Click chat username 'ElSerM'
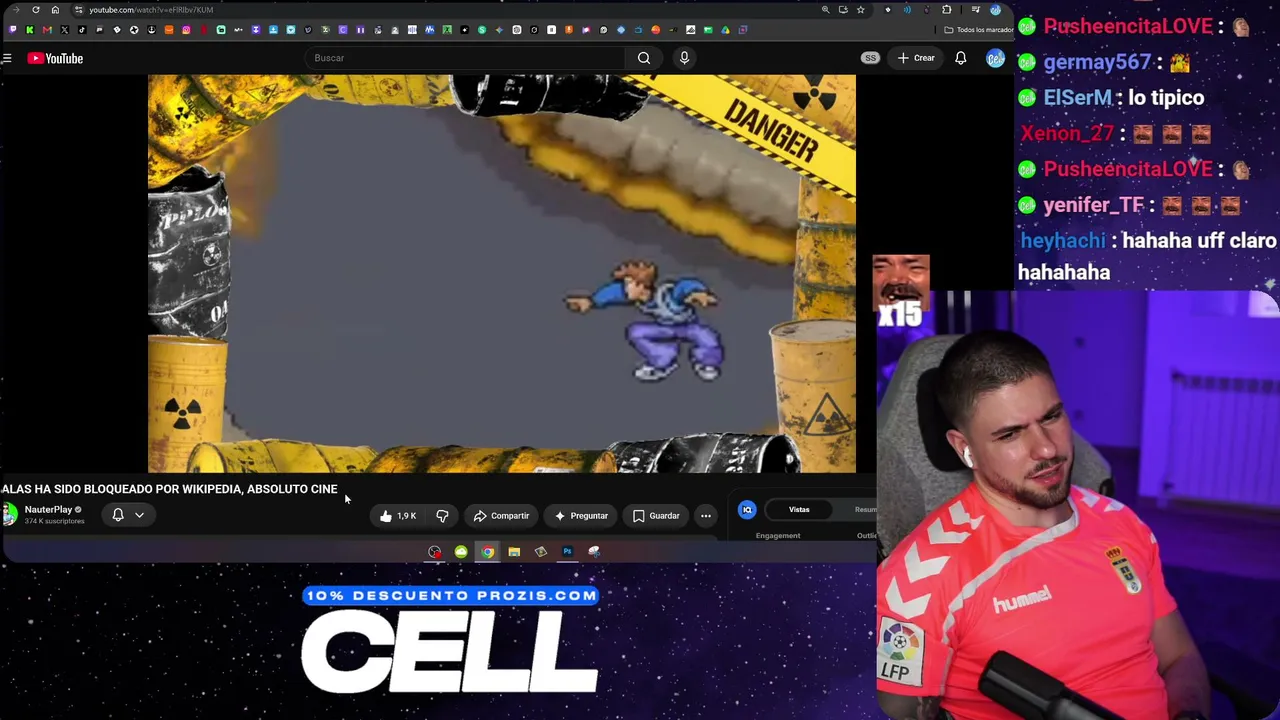The image size is (1280, 720). [x=1078, y=98]
